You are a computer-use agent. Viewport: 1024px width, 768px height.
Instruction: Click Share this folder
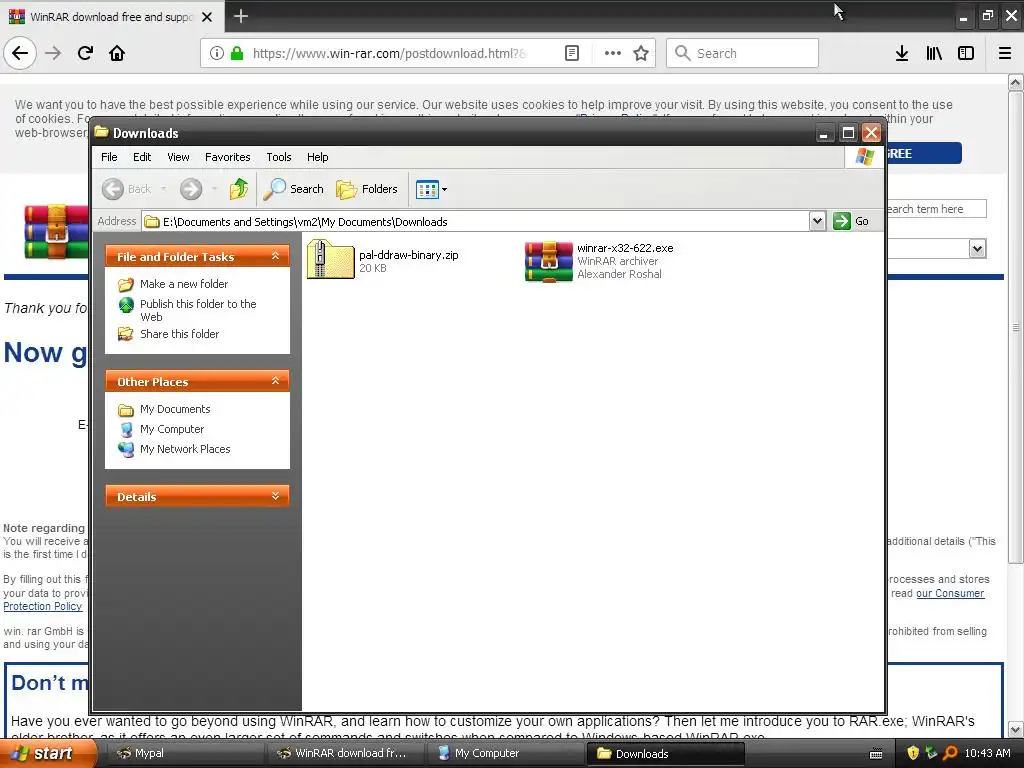click(x=180, y=334)
